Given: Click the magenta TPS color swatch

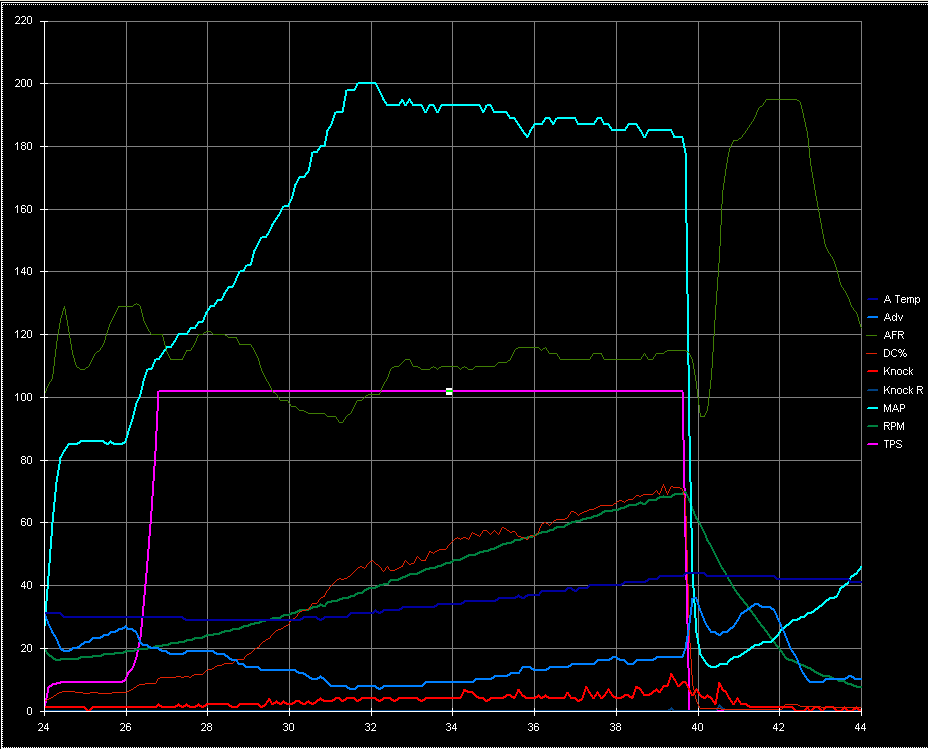Looking at the screenshot, I should coord(874,443).
